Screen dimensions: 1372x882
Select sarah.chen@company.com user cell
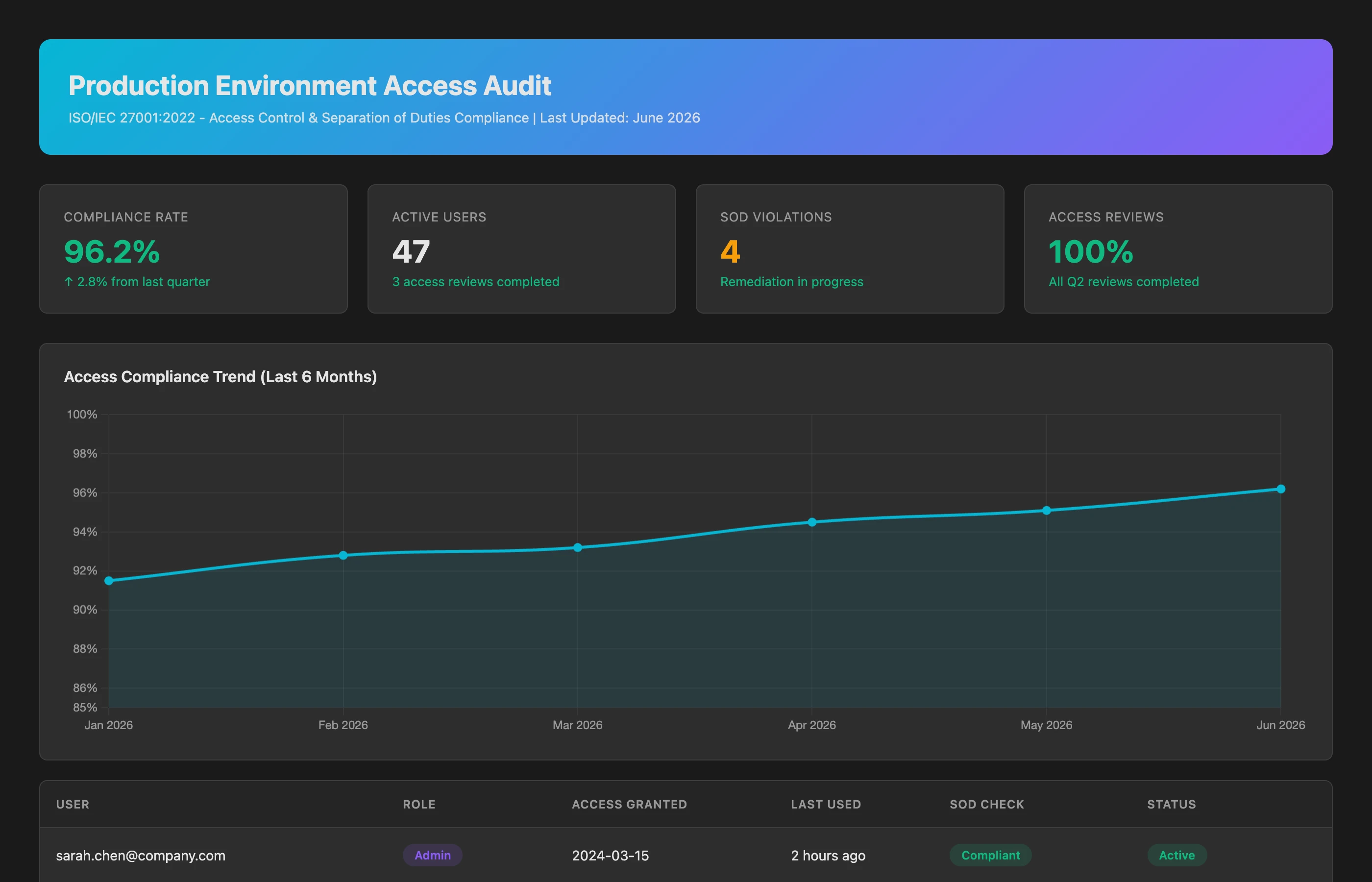pos(140,856)
